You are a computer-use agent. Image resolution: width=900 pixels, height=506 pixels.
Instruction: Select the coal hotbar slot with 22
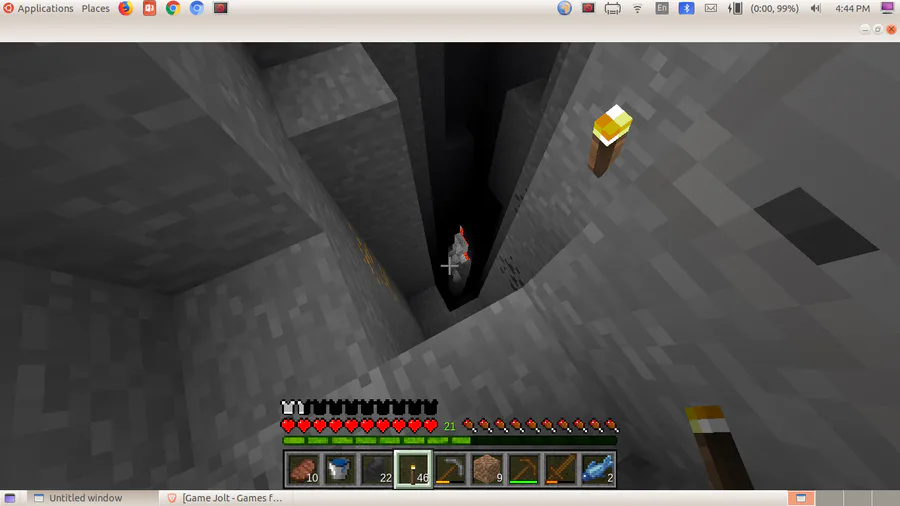tap(376, 469)
